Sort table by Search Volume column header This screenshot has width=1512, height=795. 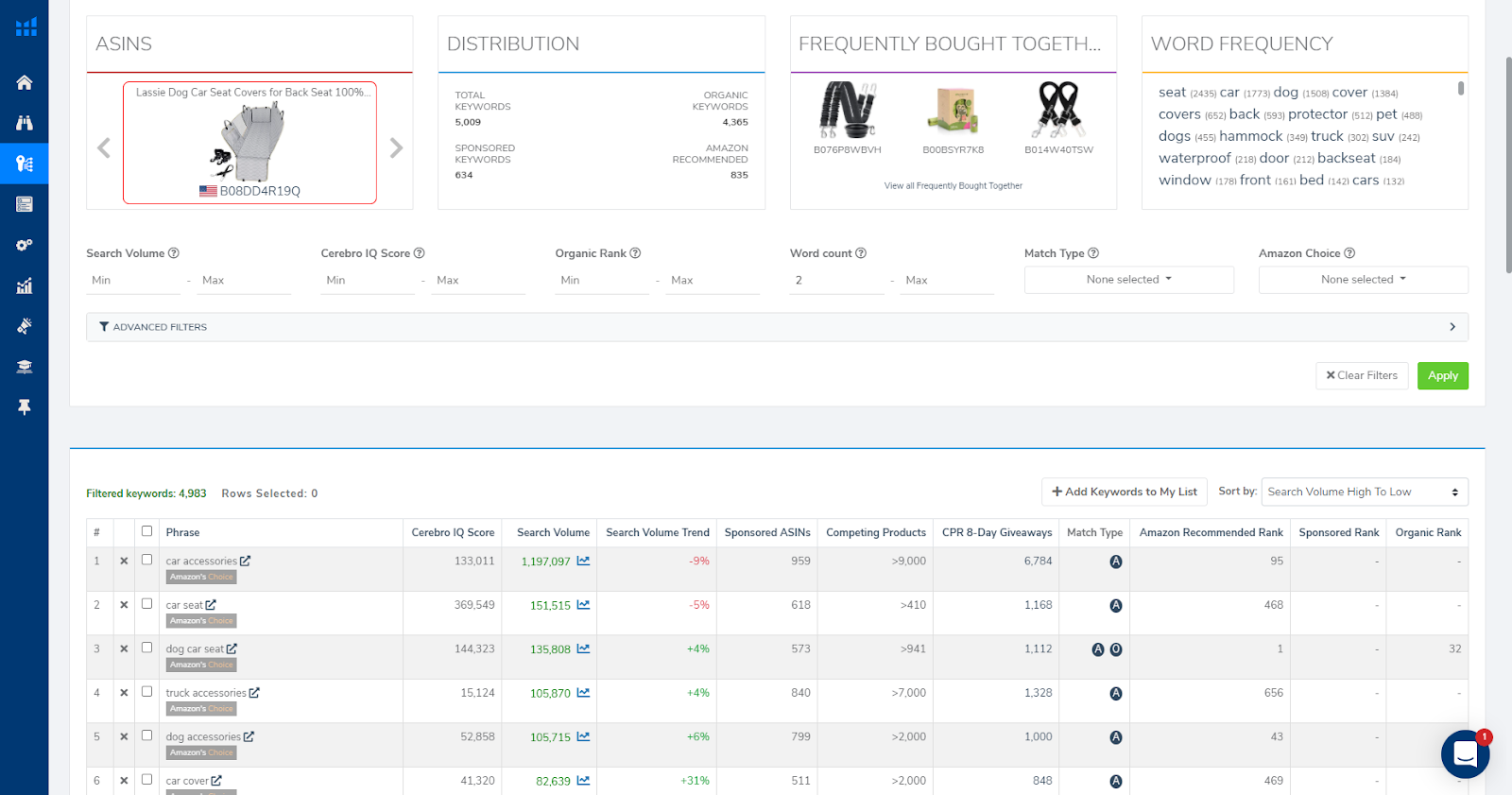tap(553, 533)
